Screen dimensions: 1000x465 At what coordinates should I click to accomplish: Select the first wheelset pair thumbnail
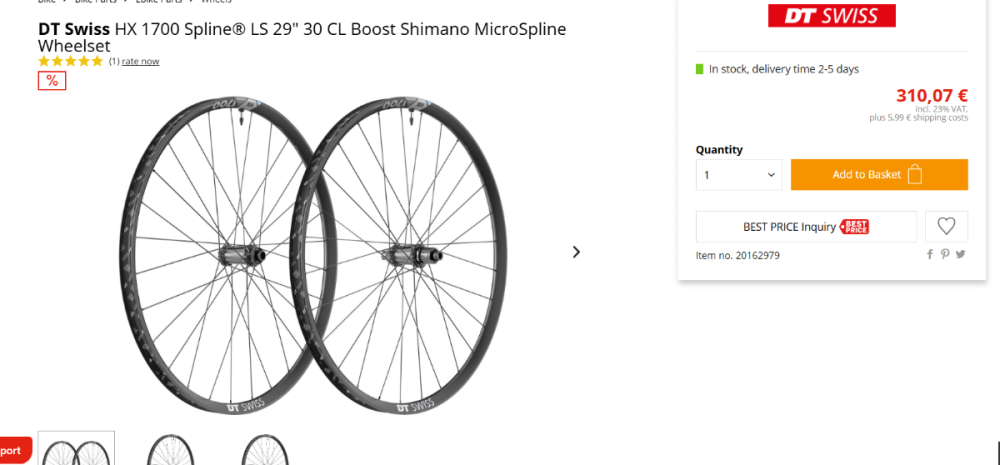[x=76, y=449]
